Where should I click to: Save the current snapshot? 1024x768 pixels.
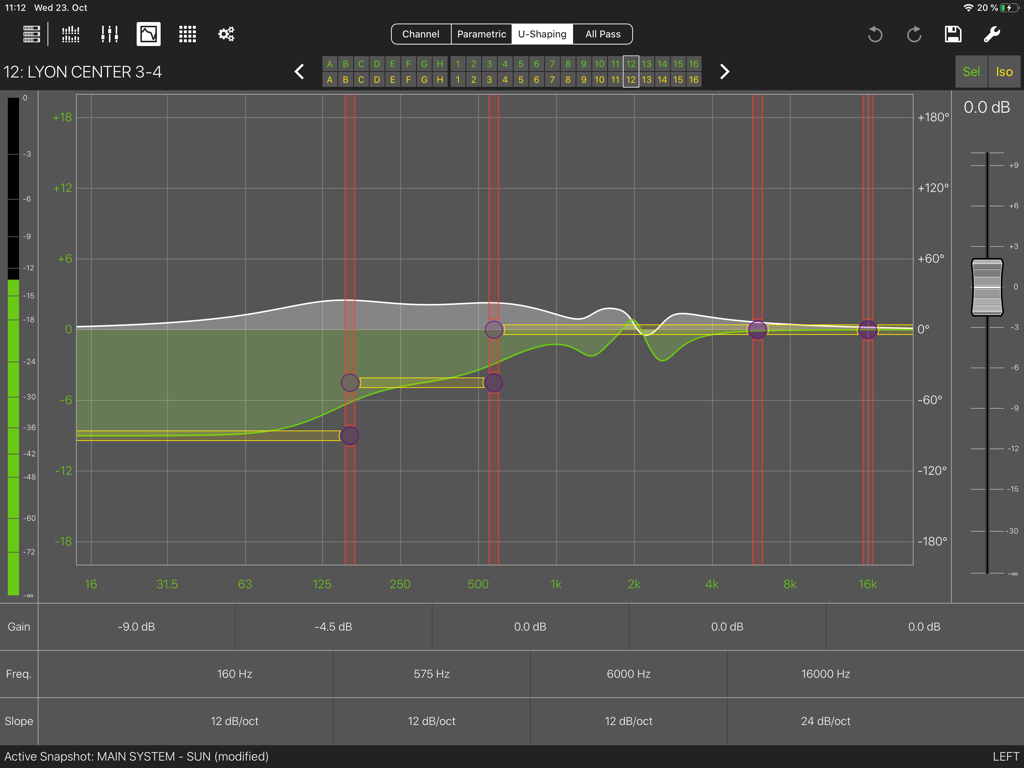[953, 34]
